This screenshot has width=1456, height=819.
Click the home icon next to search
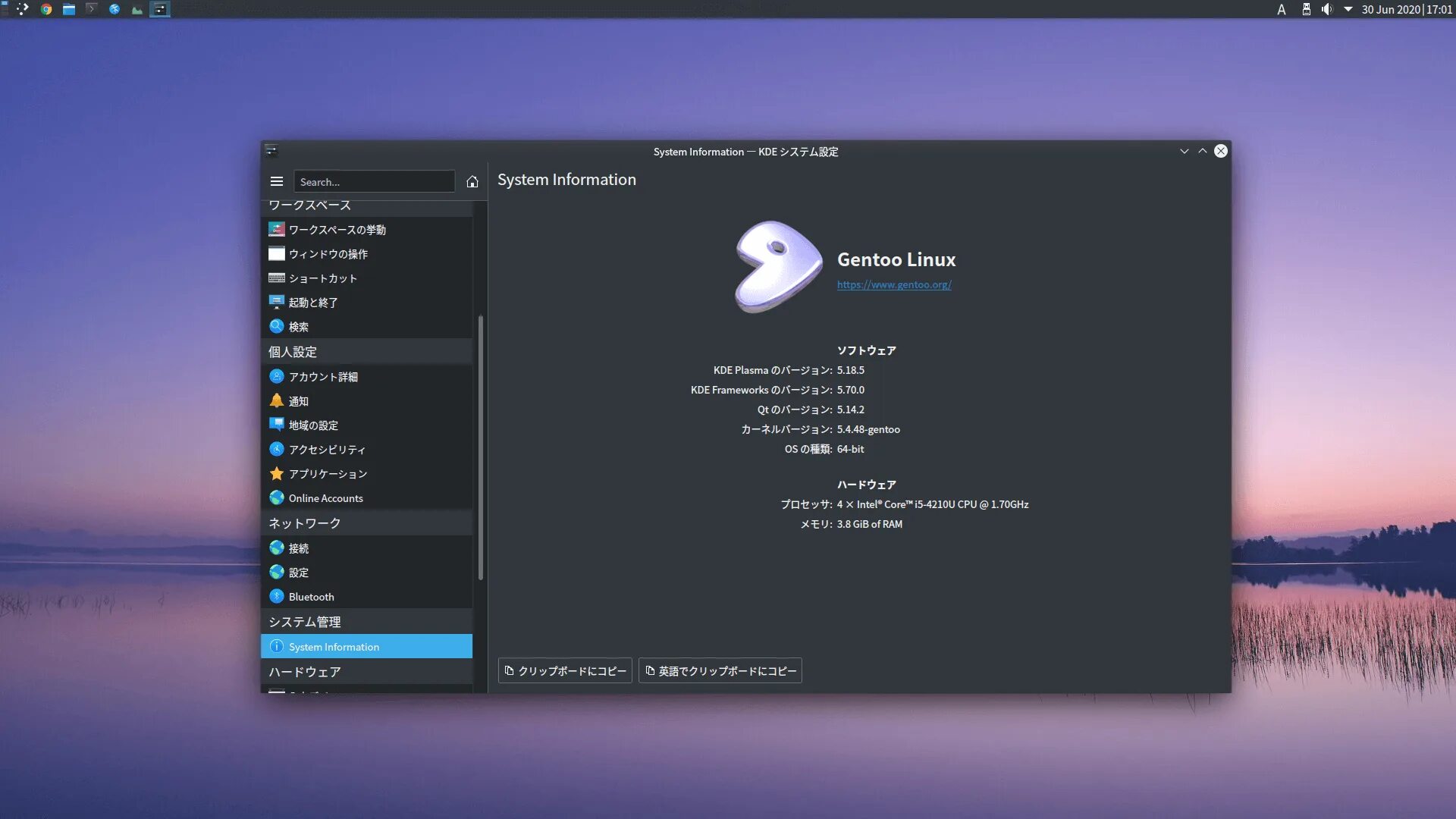tap(472, 182)
